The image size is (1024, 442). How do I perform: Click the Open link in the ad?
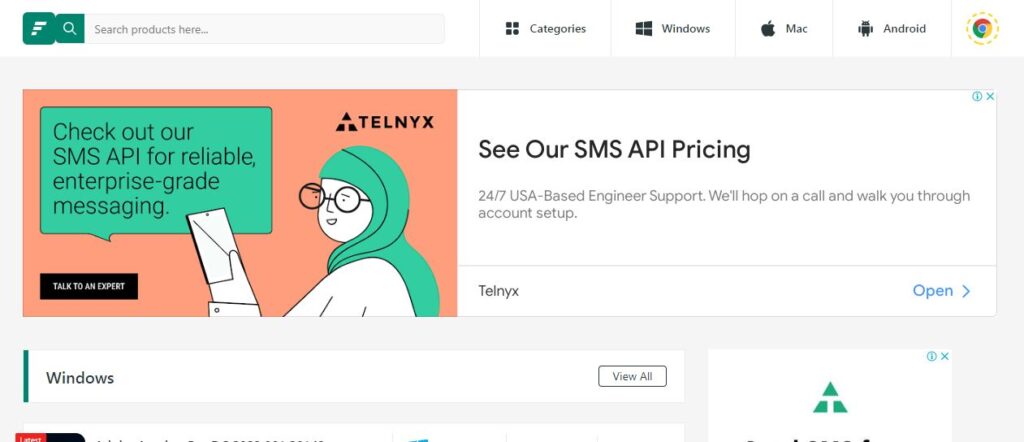pos(932,291)
